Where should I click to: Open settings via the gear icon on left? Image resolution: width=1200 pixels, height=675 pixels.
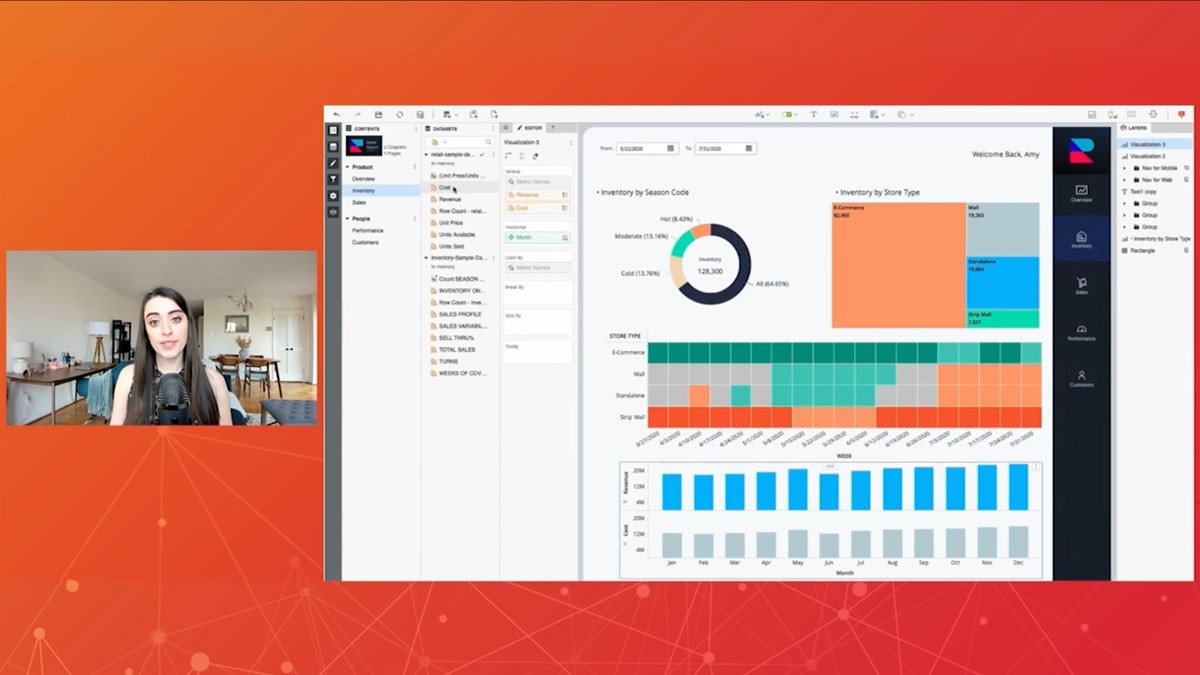coord(332,196)
